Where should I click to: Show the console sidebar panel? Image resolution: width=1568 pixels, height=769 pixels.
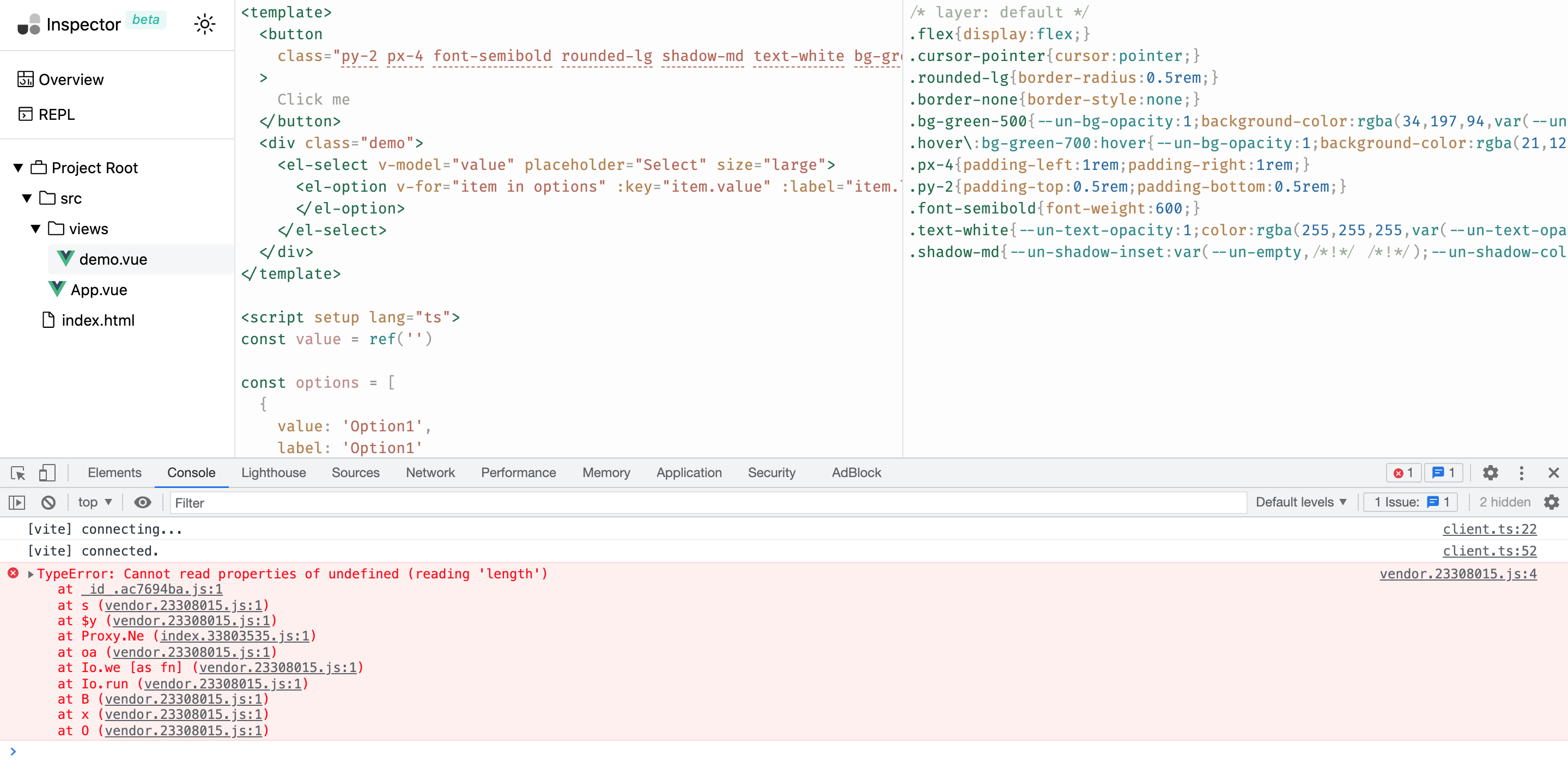[16, 503]
